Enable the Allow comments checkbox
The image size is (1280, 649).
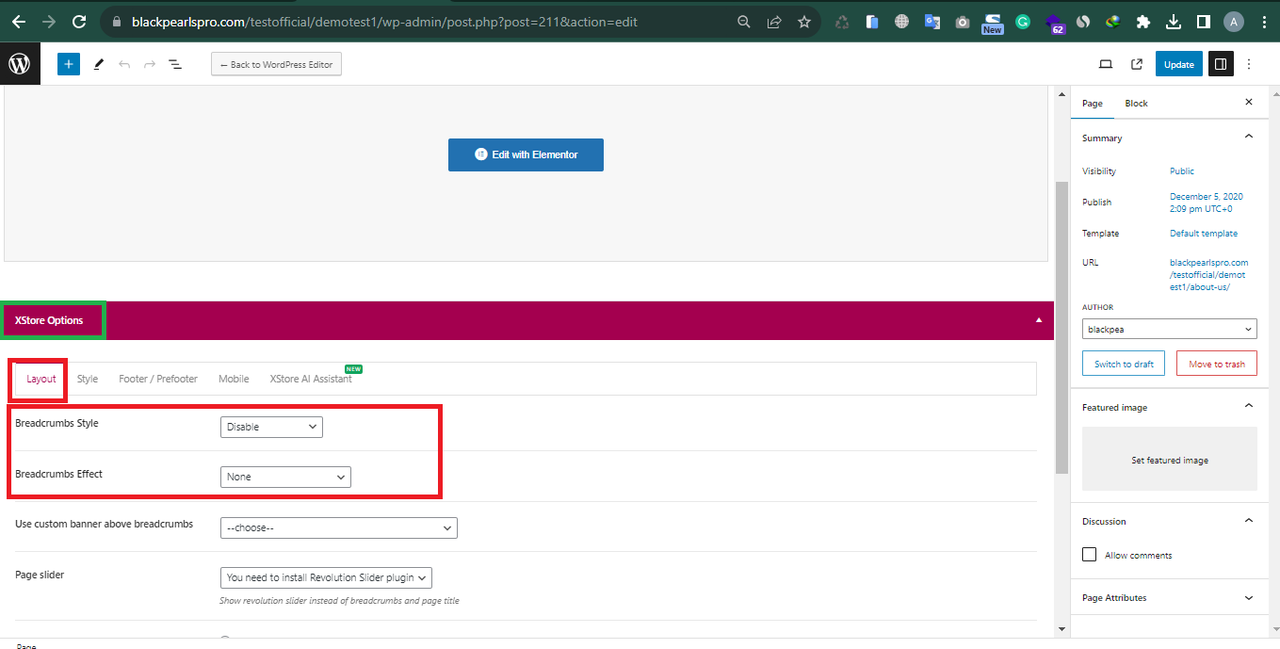point(1089,555)
